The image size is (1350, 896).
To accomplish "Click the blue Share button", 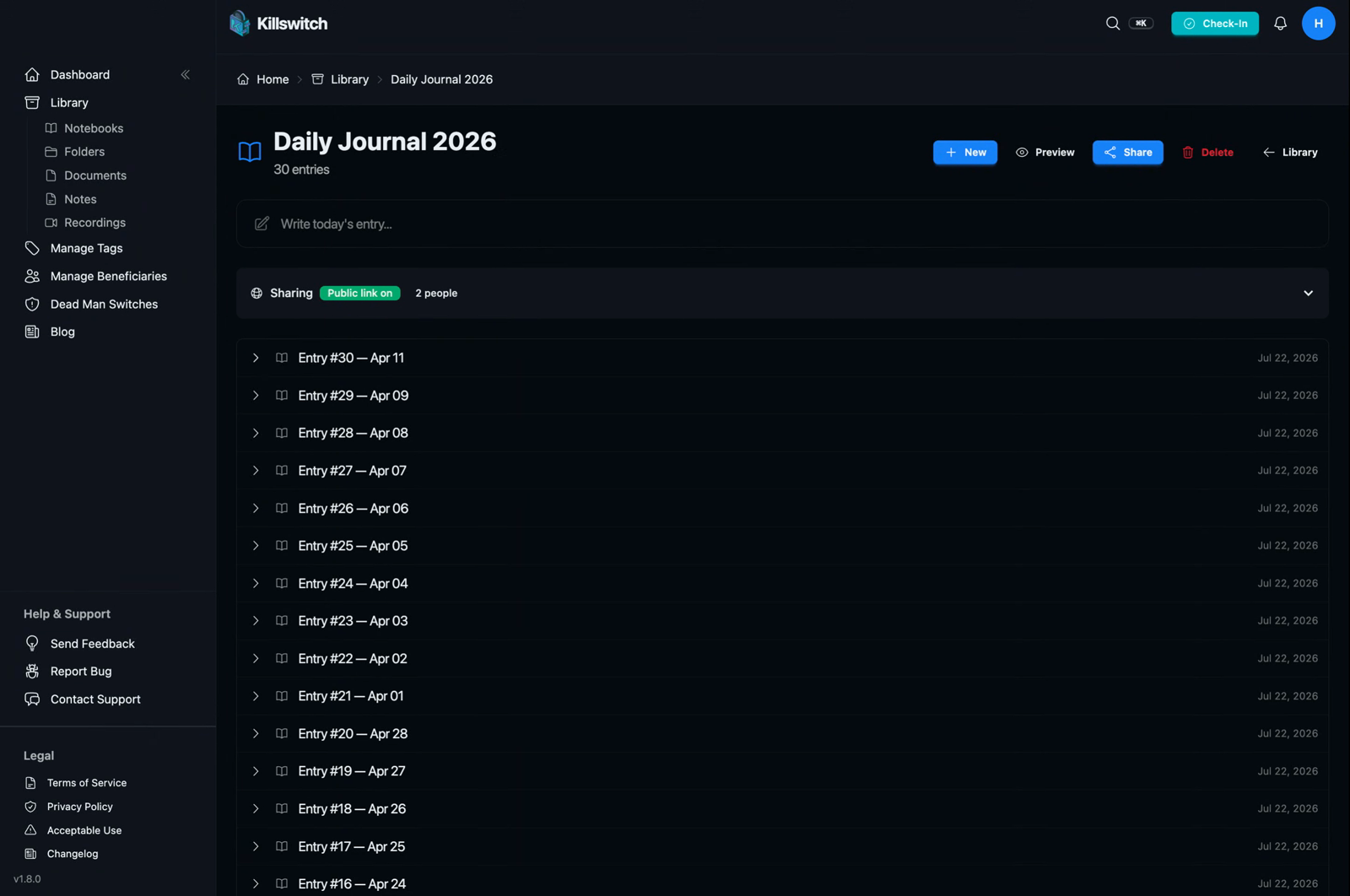I will coord(1128,153).
